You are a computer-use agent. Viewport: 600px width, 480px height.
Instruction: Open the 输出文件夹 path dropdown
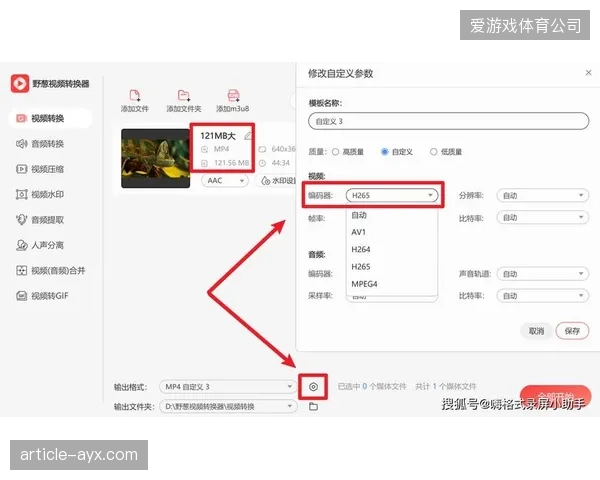228,407
